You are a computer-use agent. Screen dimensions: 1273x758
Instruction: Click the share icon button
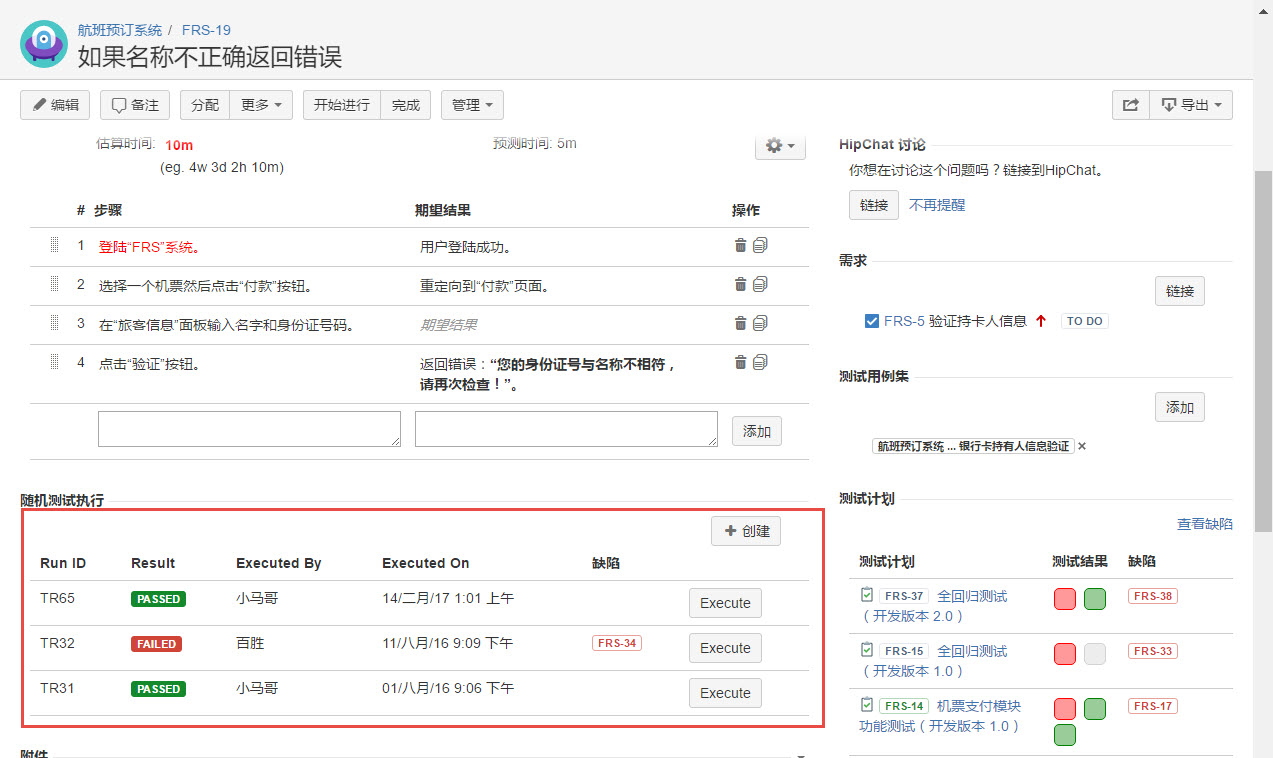(x=1130, y=105)
